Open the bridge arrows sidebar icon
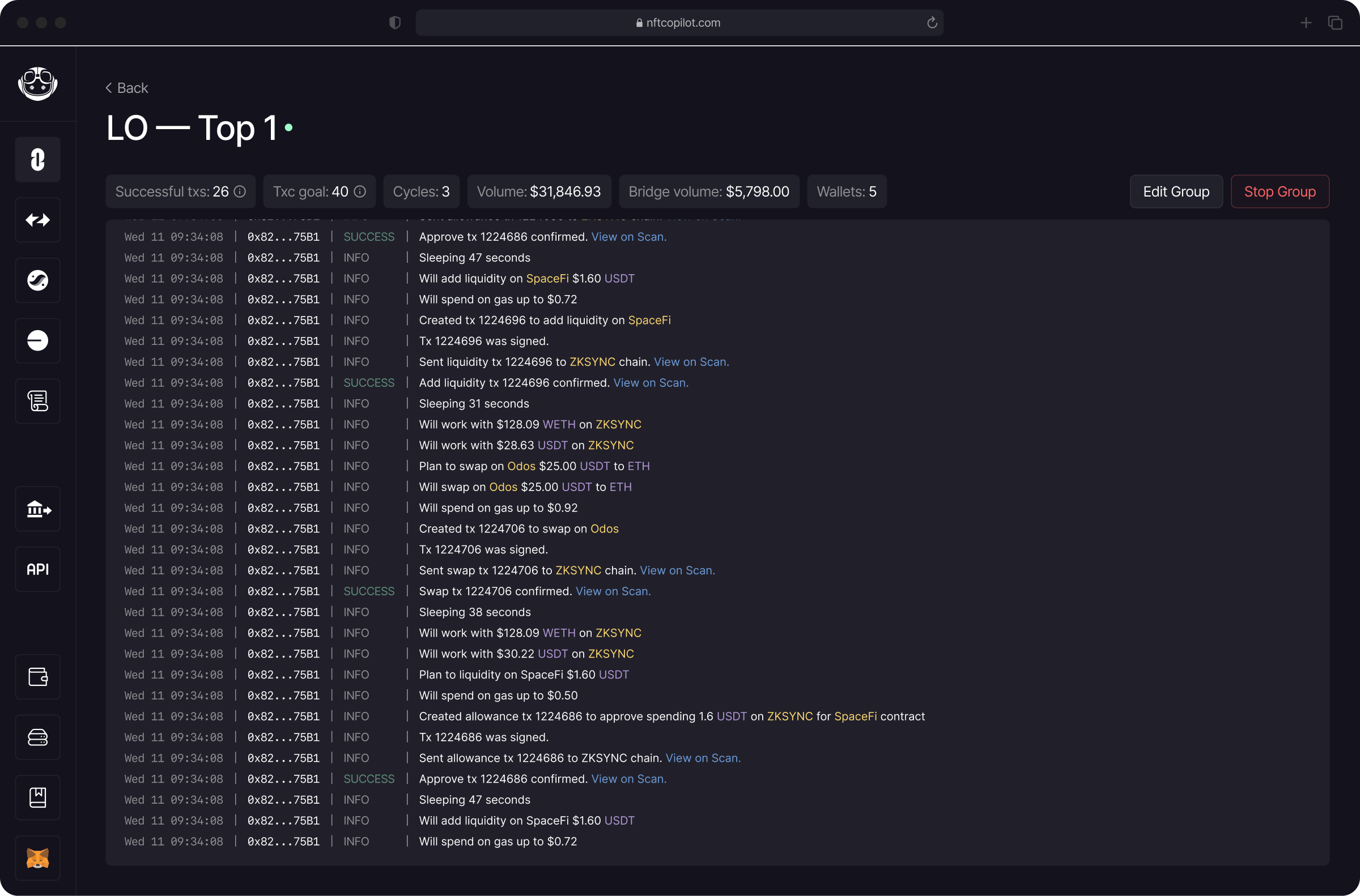The width and height of the screenshot is (1360, 896). point(38,220)
